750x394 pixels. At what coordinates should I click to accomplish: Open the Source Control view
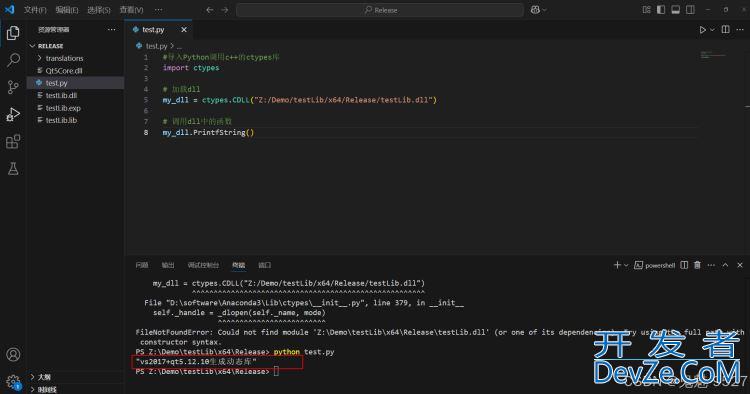pos(13,87)
